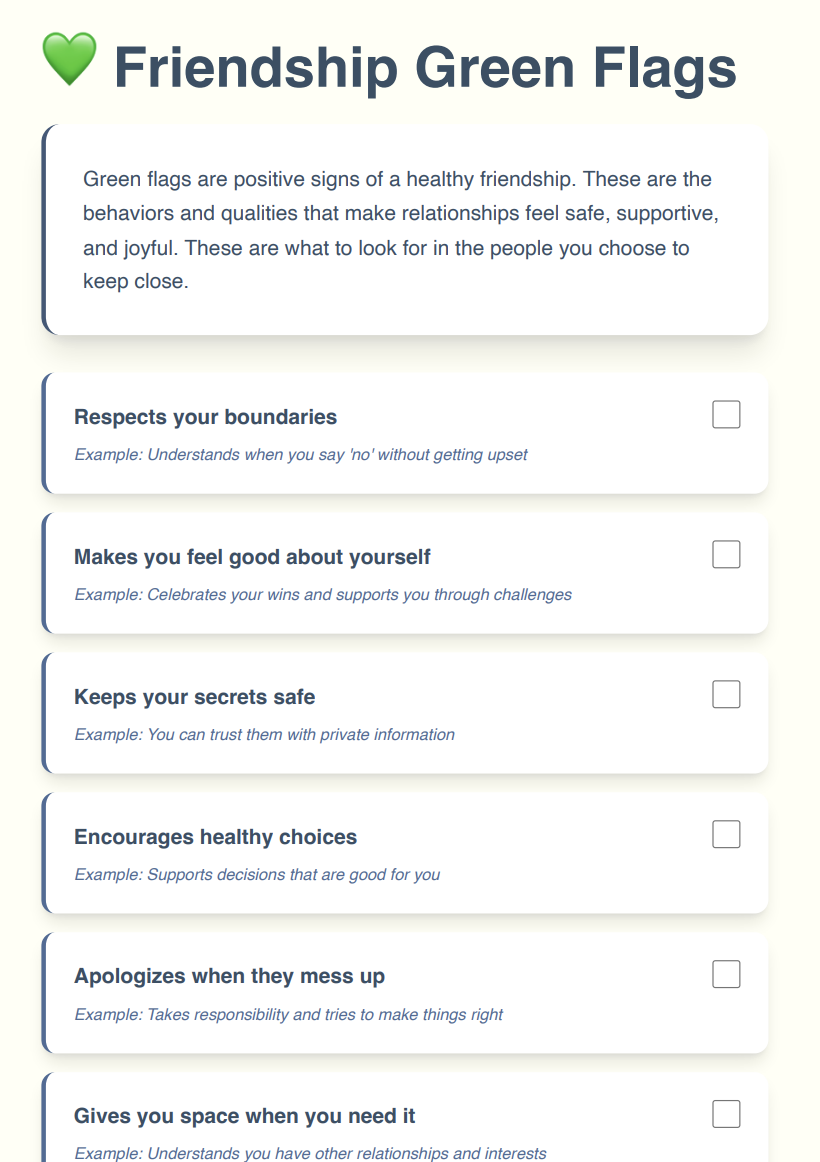
Task: Click 'Keeps your secrets safe' title
Action: [194, 697]
